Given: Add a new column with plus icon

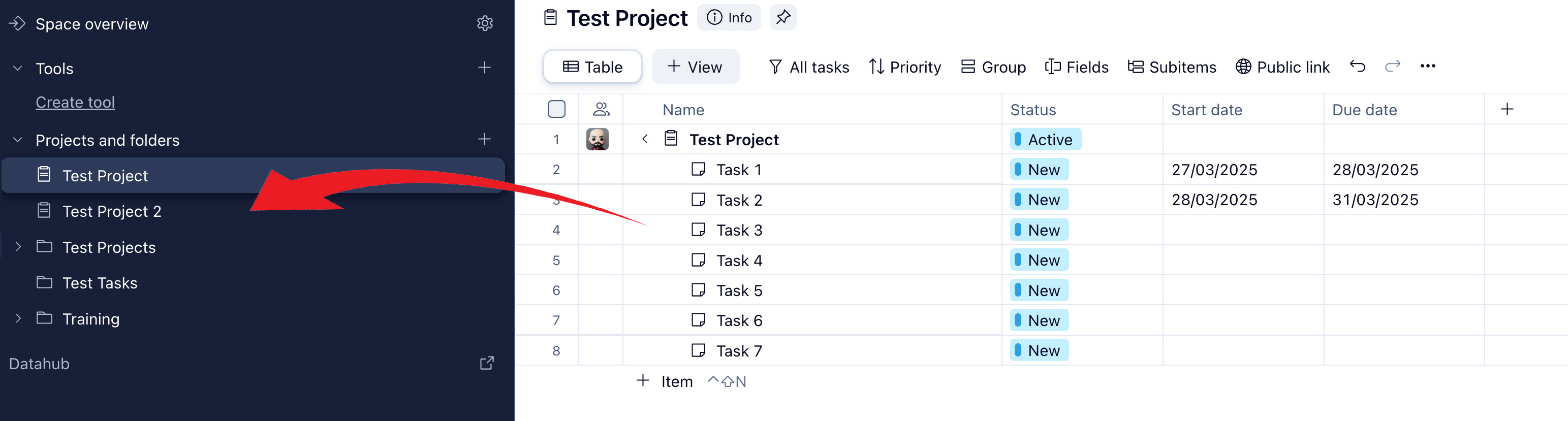Looking at the screenshot, I should pyautogui.click(x=1507, y=110).
